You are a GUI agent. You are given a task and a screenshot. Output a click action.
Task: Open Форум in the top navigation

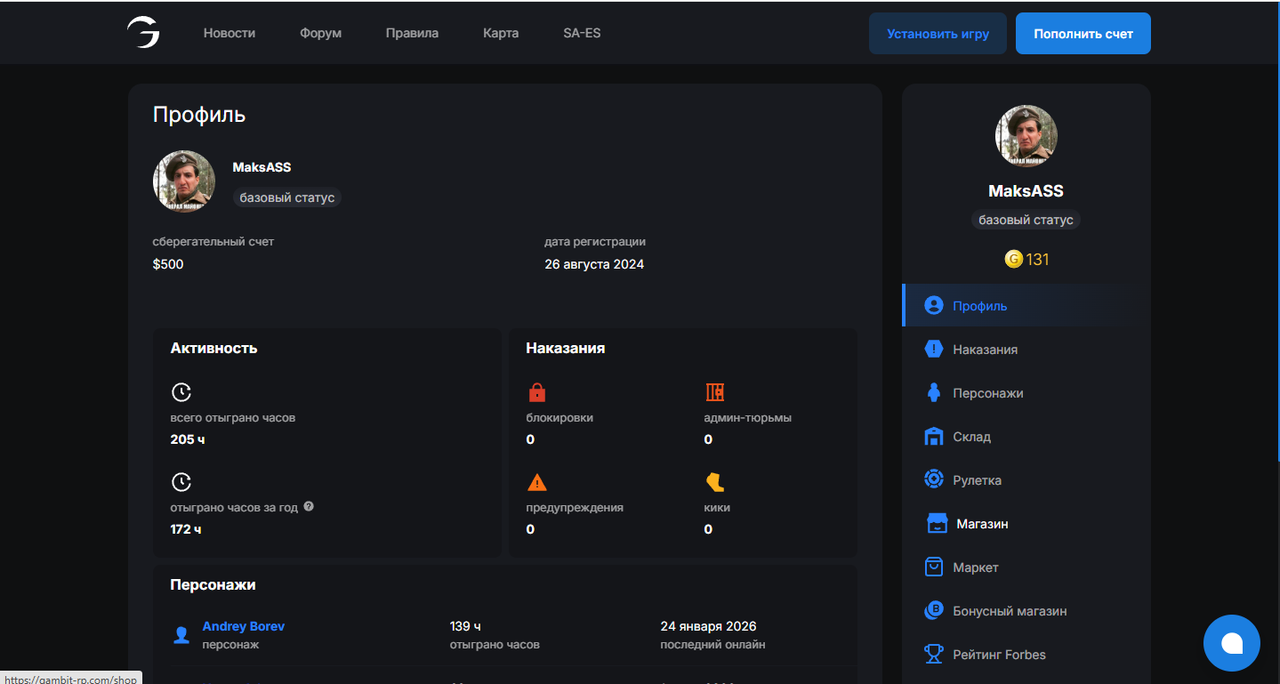(321, 33)
